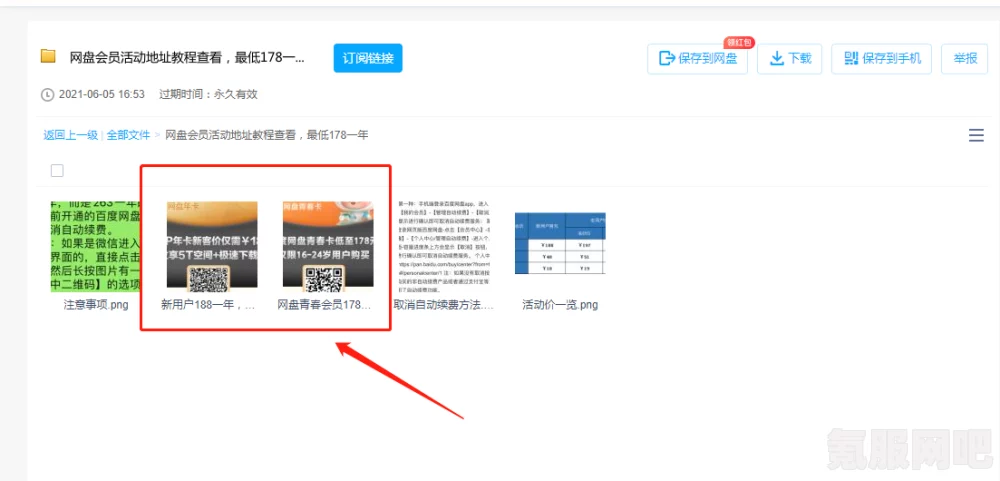Open the 注意事项.png thumbnail
This screenshot has width=1000, height=481.
96,247
